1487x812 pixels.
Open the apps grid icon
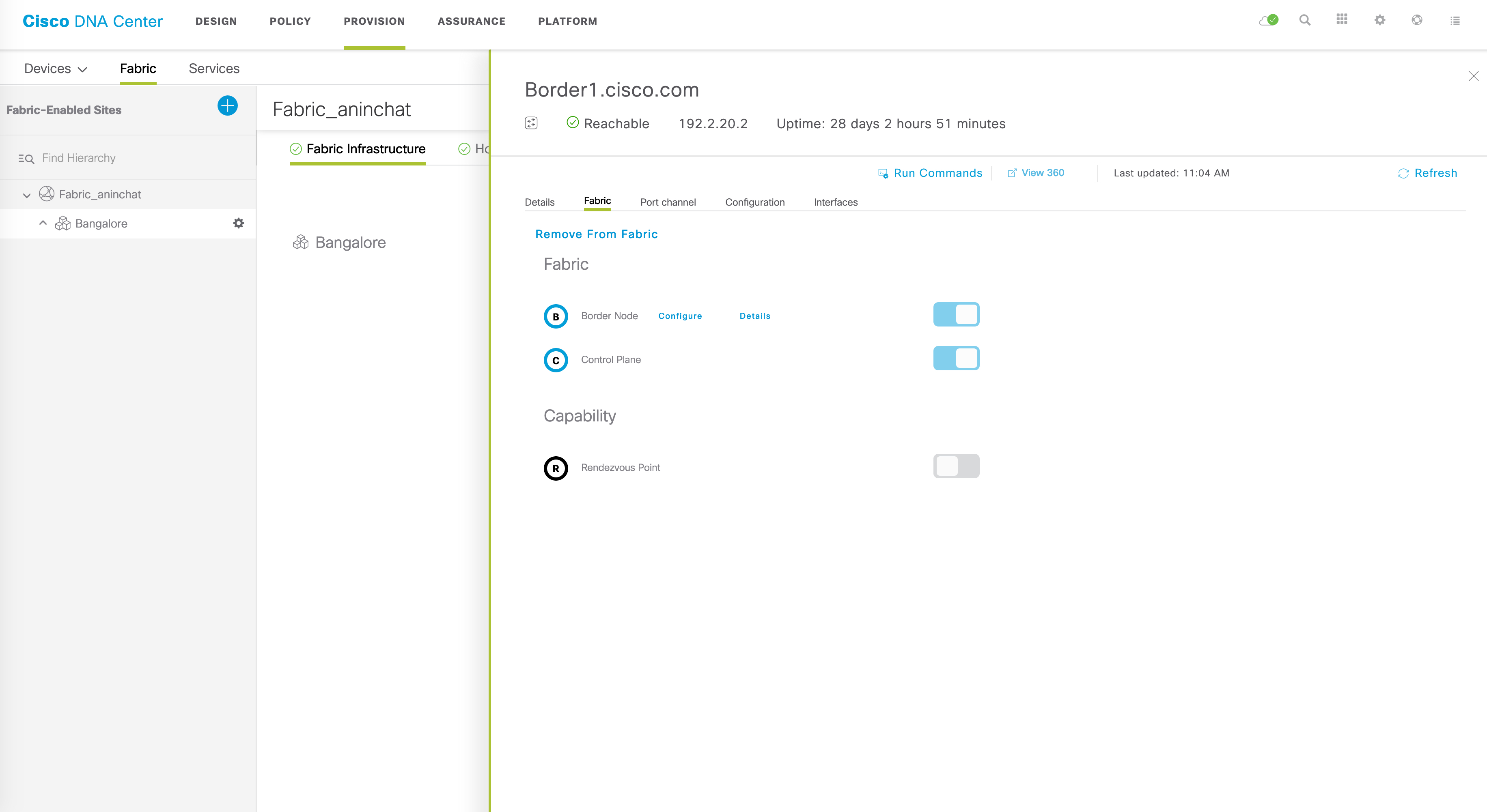coord(1342,19)
